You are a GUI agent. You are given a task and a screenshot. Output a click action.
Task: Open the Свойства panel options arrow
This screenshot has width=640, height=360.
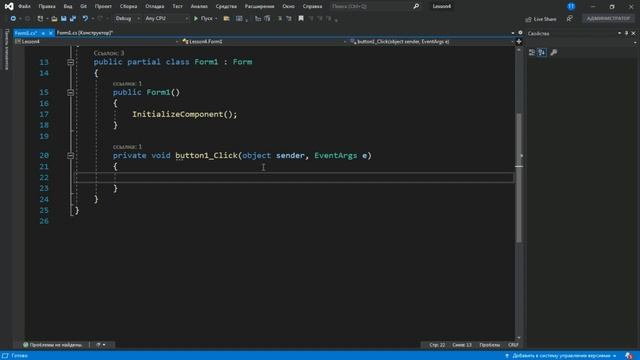pyautogui.click(x=620, y=33)
